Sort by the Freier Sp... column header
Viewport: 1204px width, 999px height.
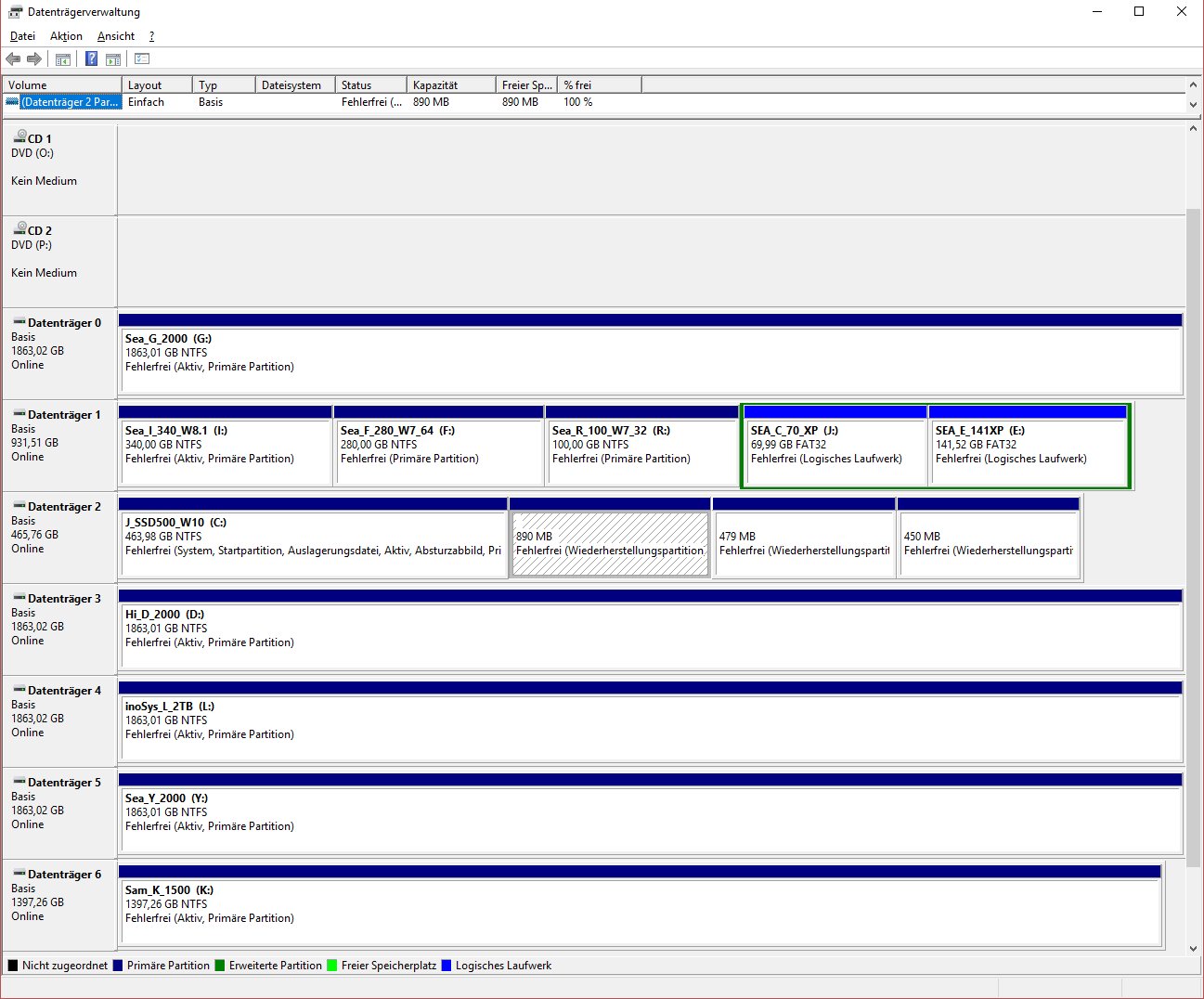pos(526,84)
